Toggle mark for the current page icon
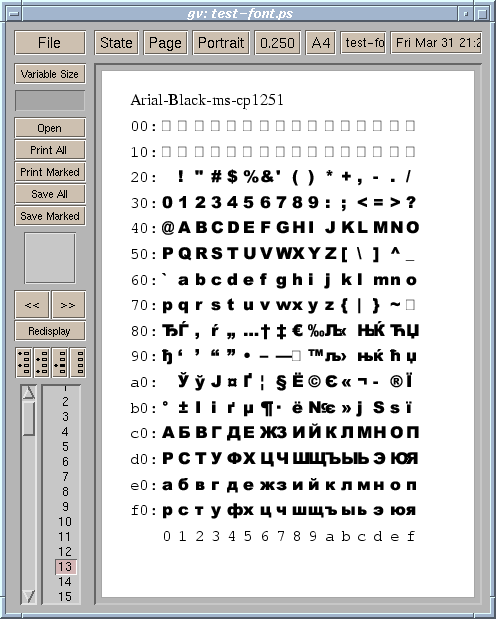Image resolution: width=496 pixels, height=619 pixels. pos(60,362)
